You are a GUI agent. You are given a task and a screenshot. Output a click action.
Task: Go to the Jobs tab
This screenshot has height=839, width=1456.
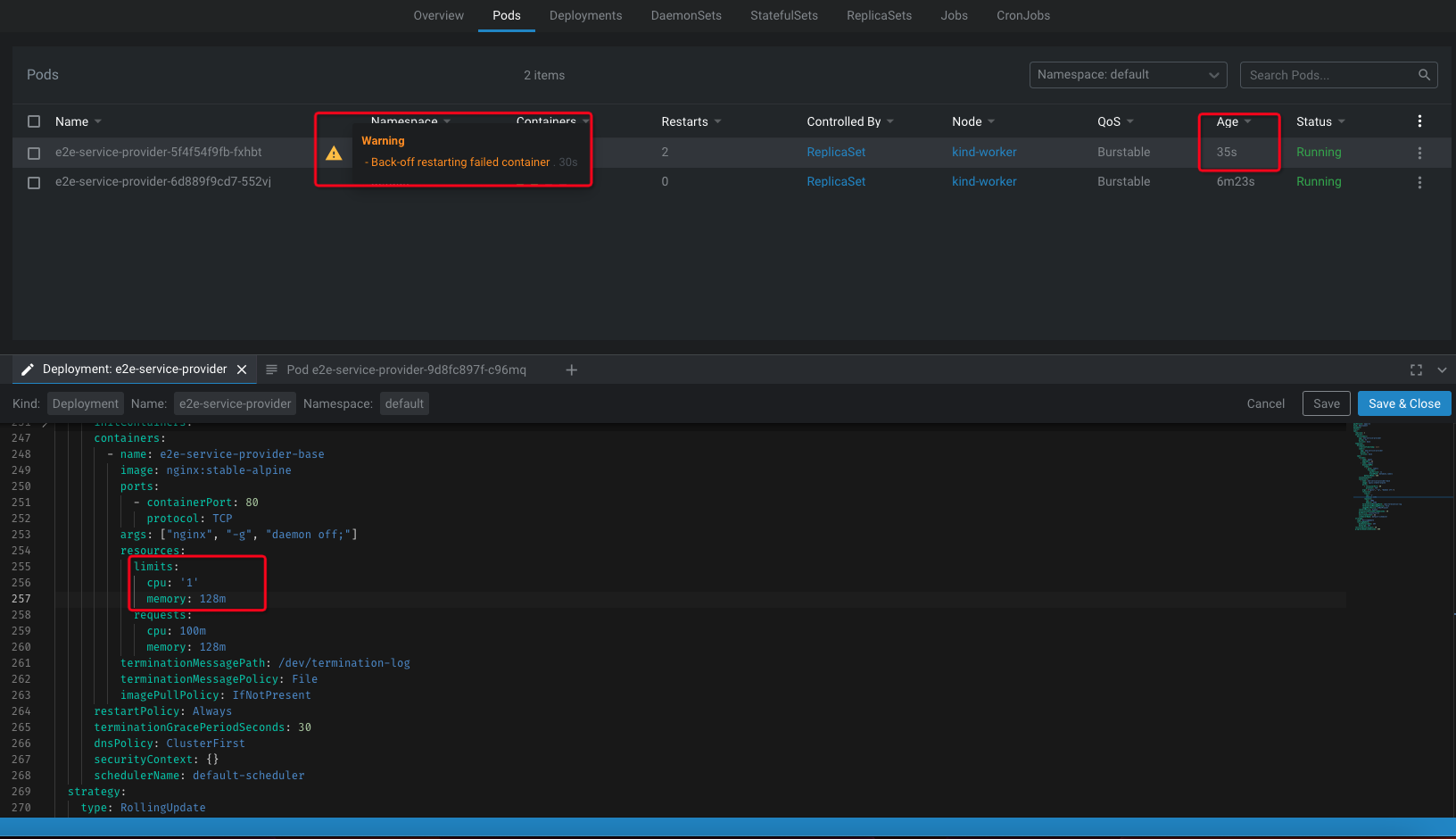(954, 15)
